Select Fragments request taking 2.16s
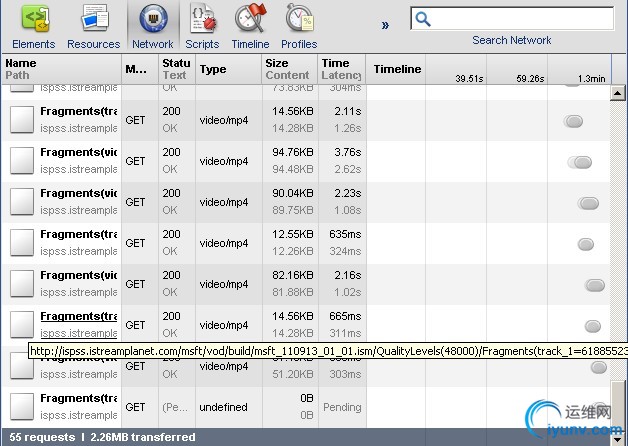 (x=78, y=275)
